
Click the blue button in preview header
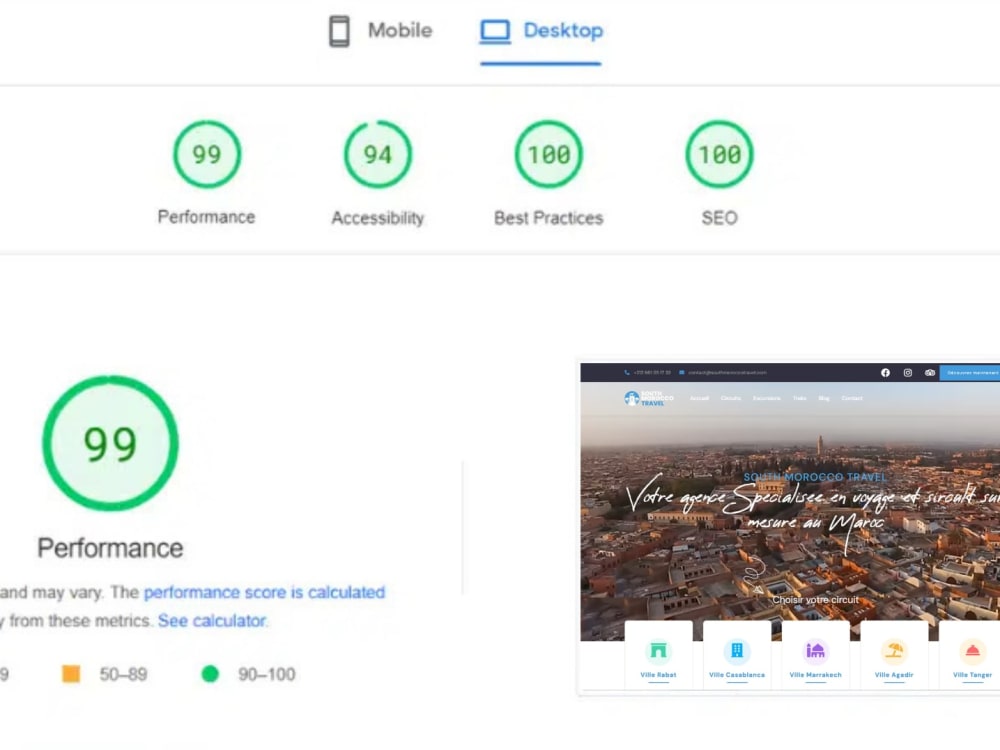pyautogui.click(x=970, y=372)
